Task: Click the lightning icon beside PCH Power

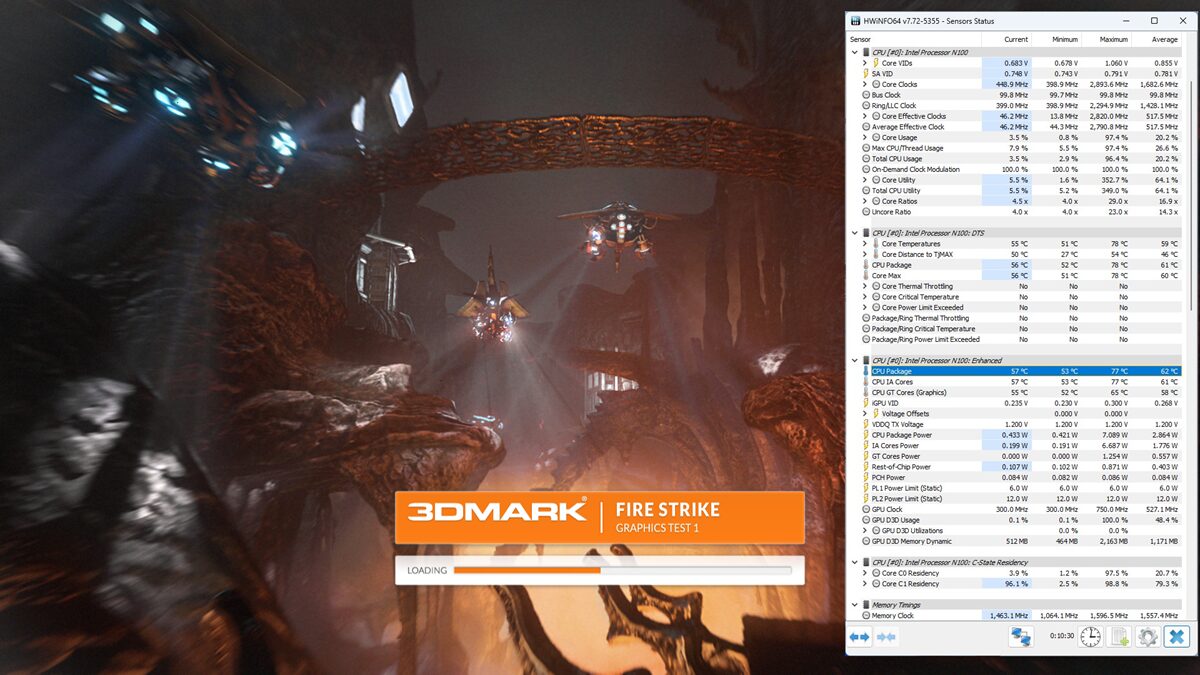Action: click(x=866, y=477)
